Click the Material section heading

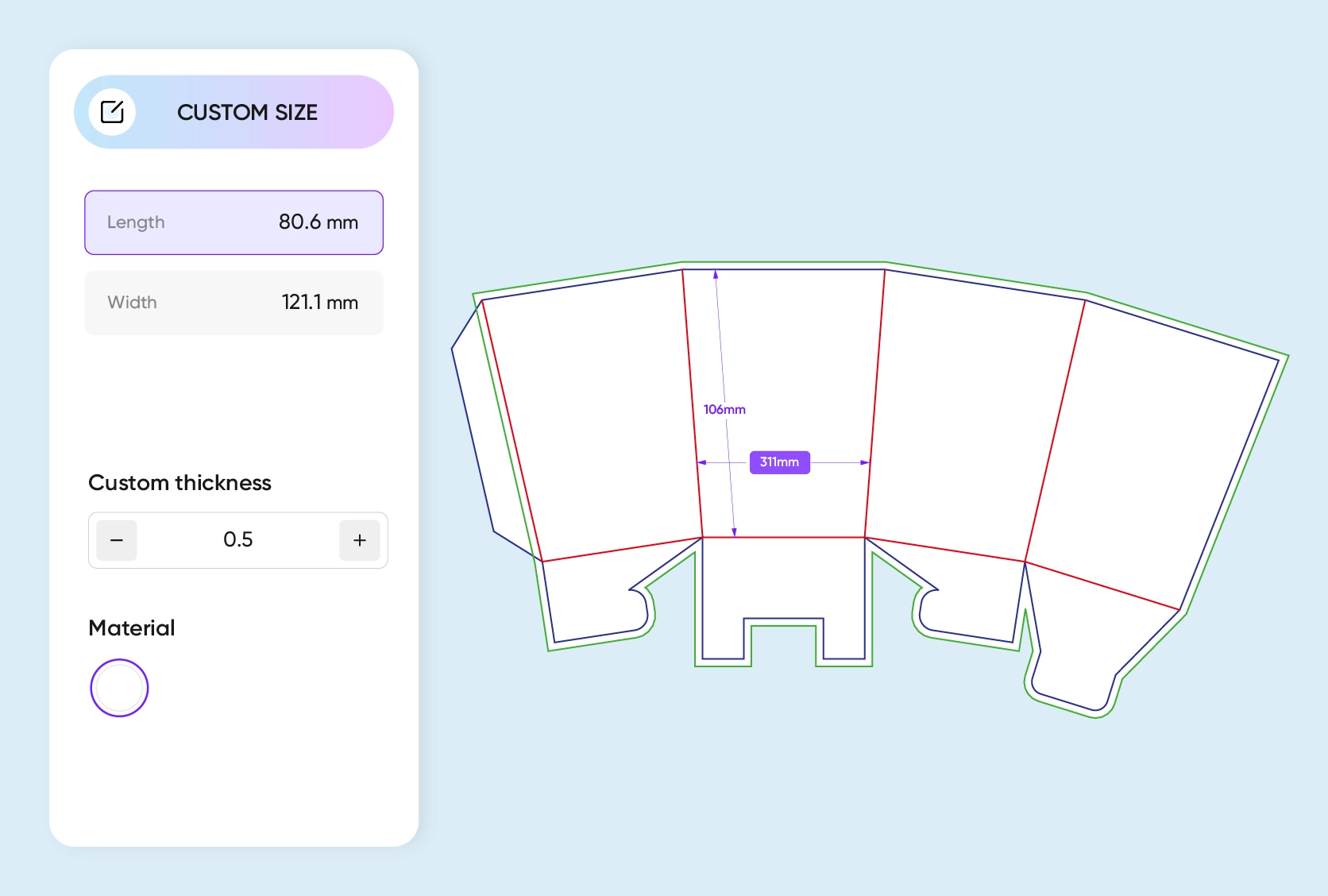pos(132,628)
